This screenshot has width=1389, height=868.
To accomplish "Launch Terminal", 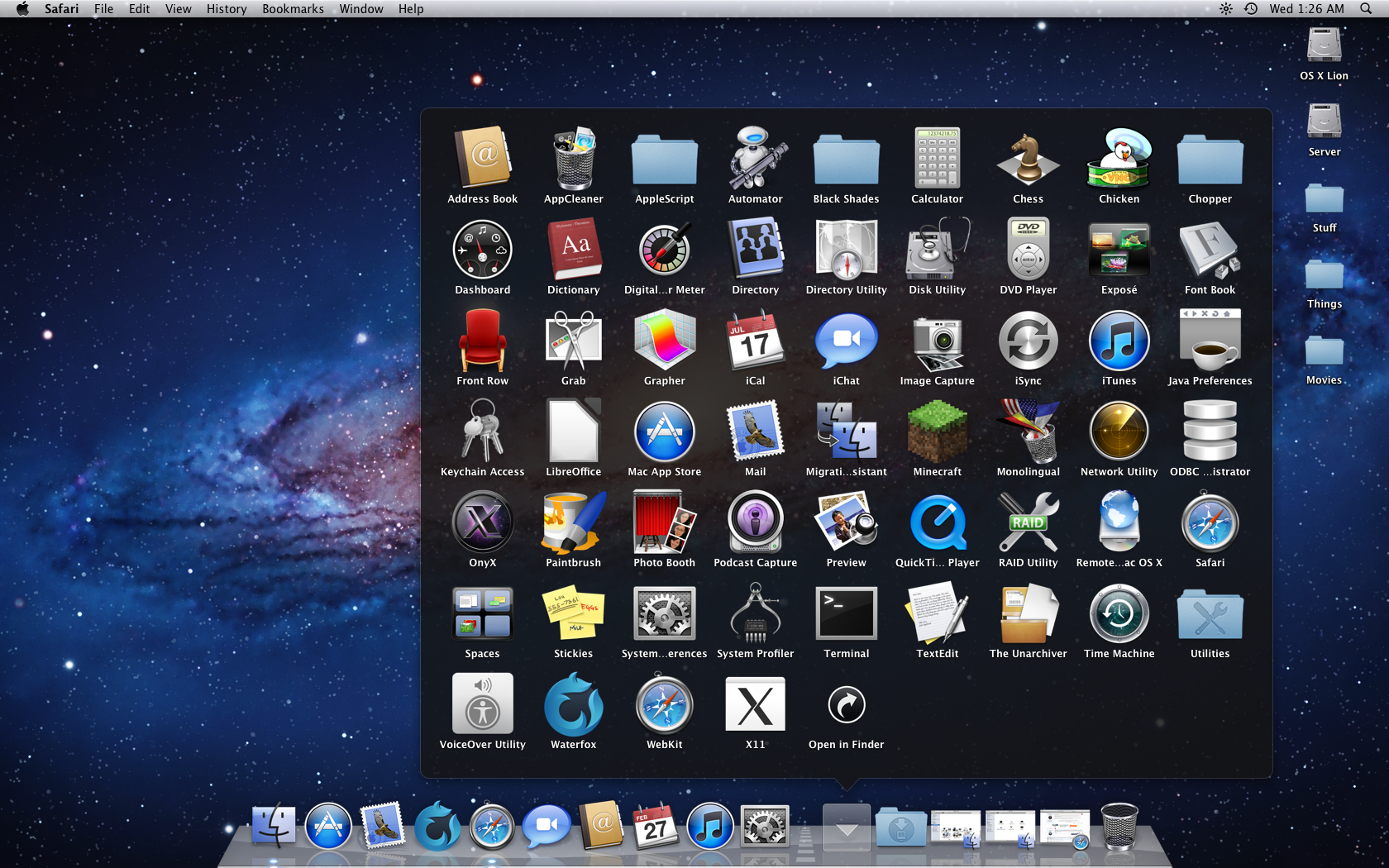I will [846, 613].
